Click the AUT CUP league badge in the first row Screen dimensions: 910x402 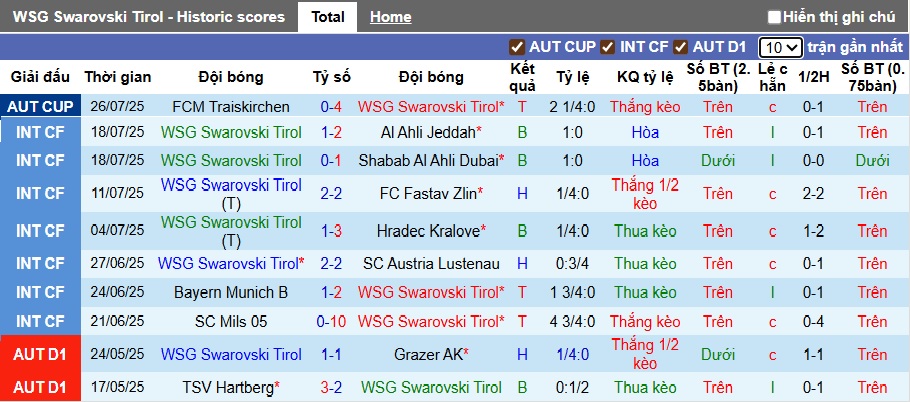[40, 106]
